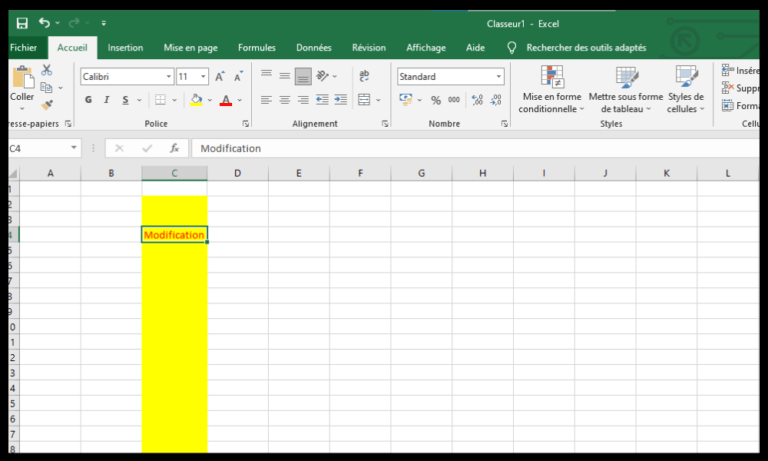
Task: Open the Formules ribbon tab
Action: pos(257,47)
